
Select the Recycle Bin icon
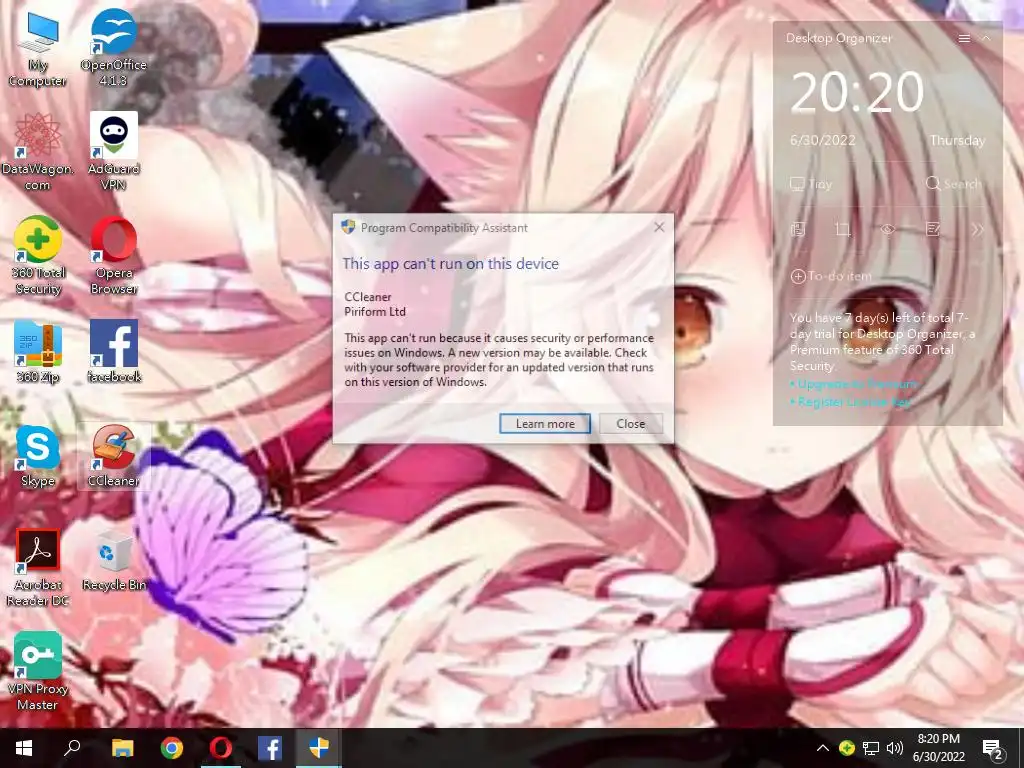coord(114,562)
